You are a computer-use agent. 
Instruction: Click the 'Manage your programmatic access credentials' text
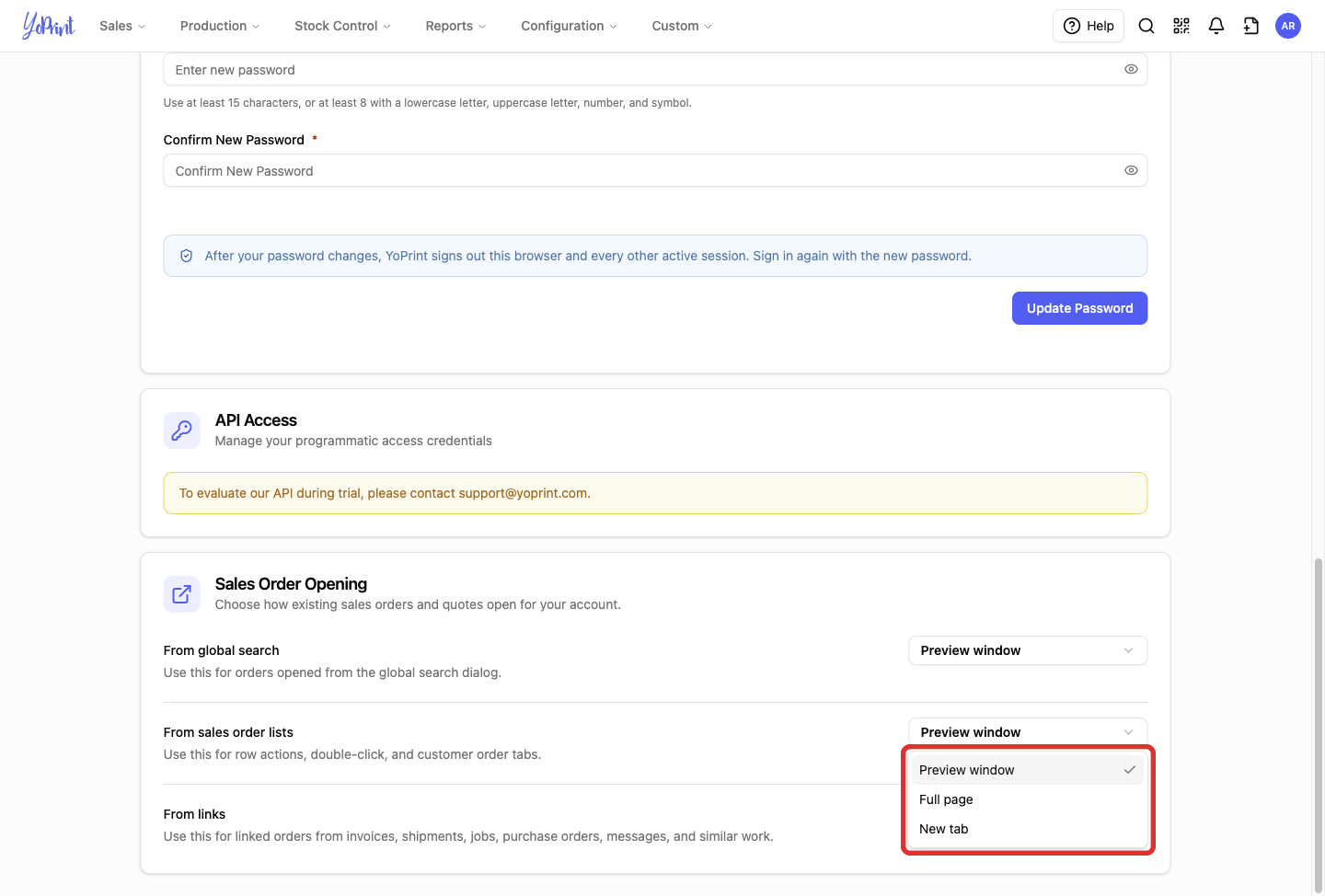[353, 441]
